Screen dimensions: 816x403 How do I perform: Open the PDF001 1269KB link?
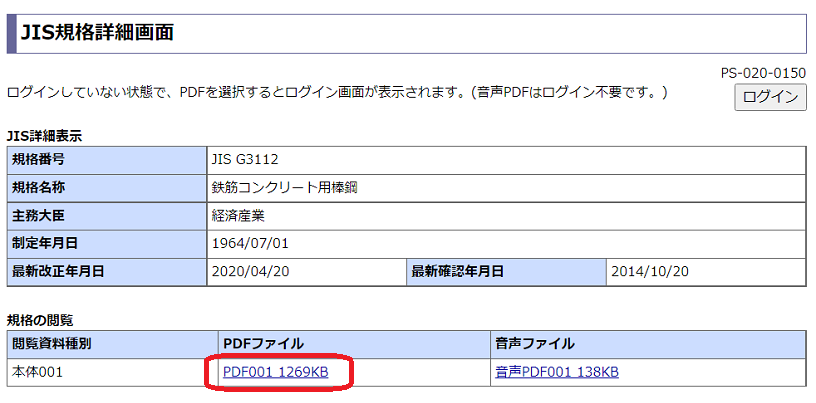pyautogui.click(x=276, y=372)
